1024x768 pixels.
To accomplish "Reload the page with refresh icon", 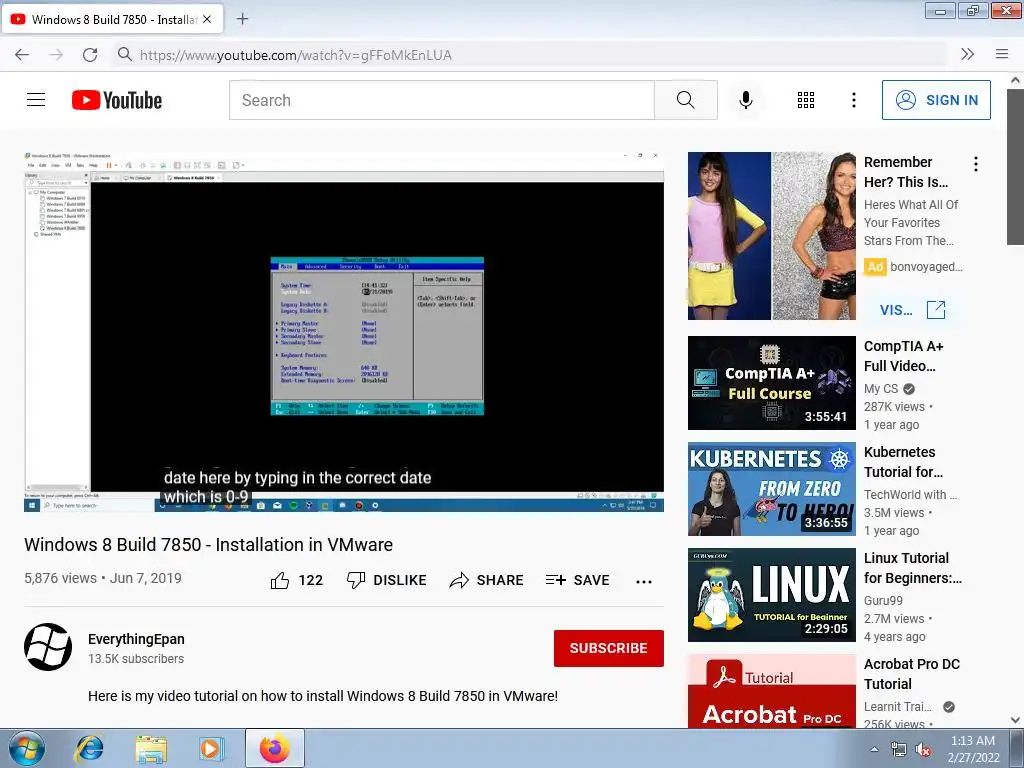I will (x=90, y=55).
